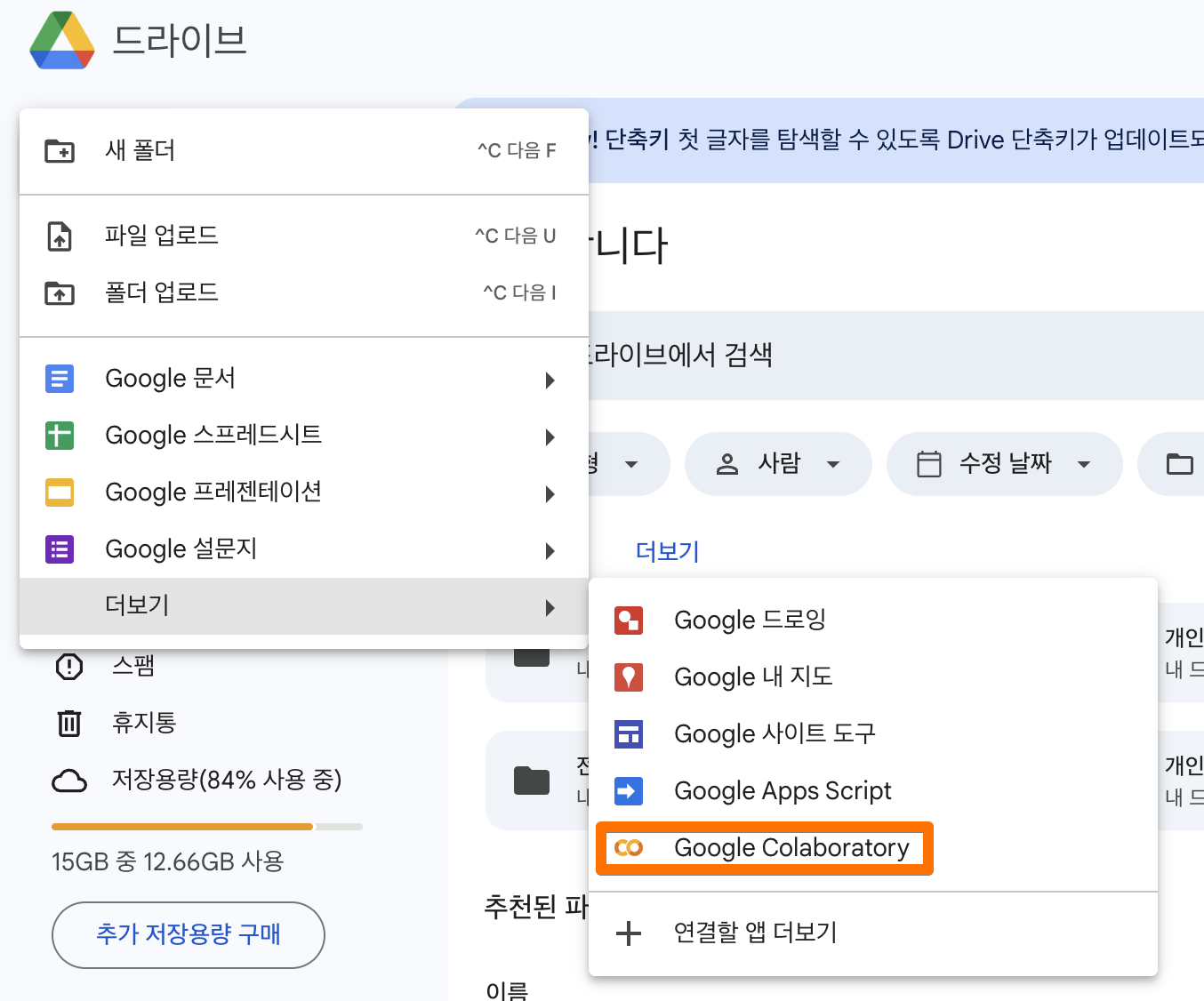Image resolution: width=1204 pixels, height=1001 pixels.
Task: Choose 연결할 앱 더보기 option
Action: pos(873,933)
